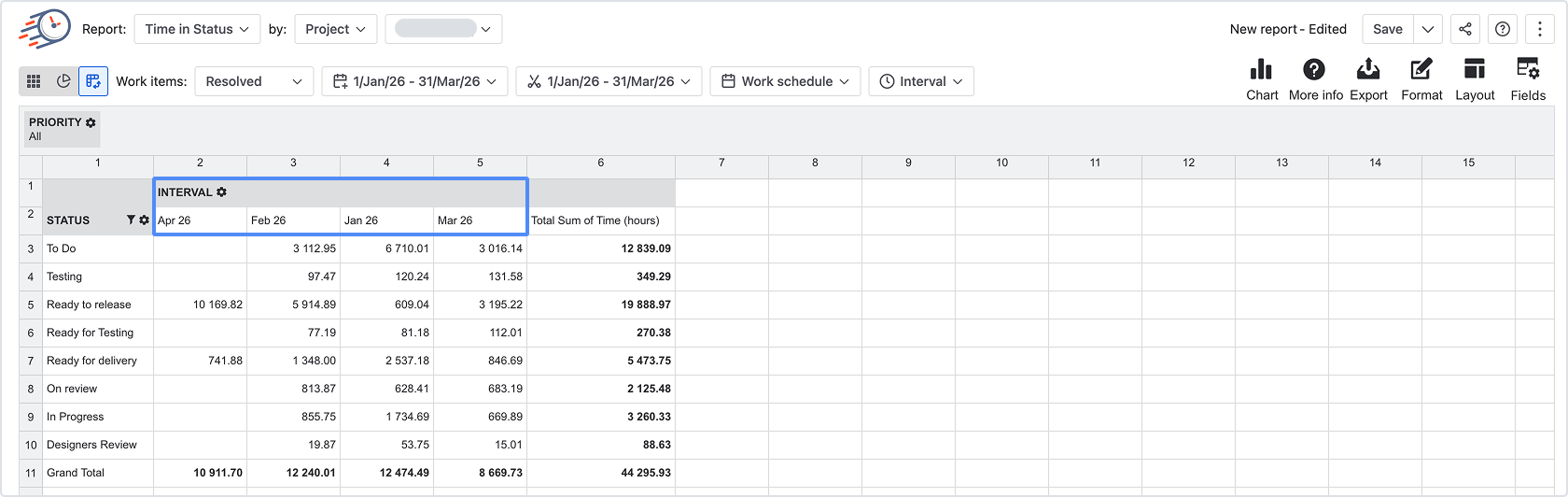Expand the Time in Status report dropdown
The height and width of the screenshot is (497, 1568).
coord(197,29)
